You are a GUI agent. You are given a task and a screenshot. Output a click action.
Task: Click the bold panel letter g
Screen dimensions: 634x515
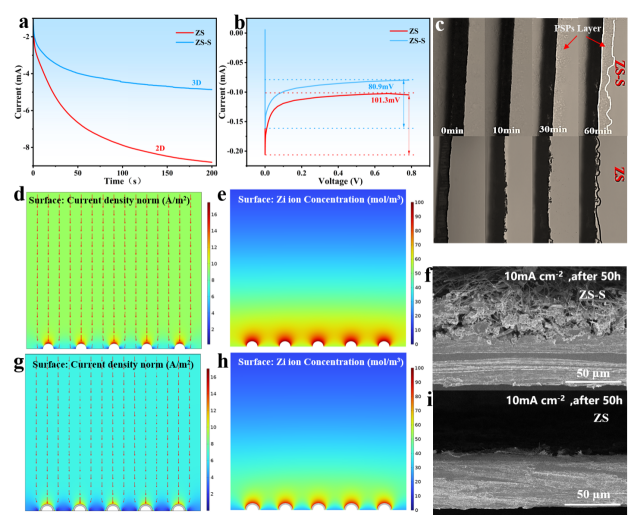[x=10, y=360]
